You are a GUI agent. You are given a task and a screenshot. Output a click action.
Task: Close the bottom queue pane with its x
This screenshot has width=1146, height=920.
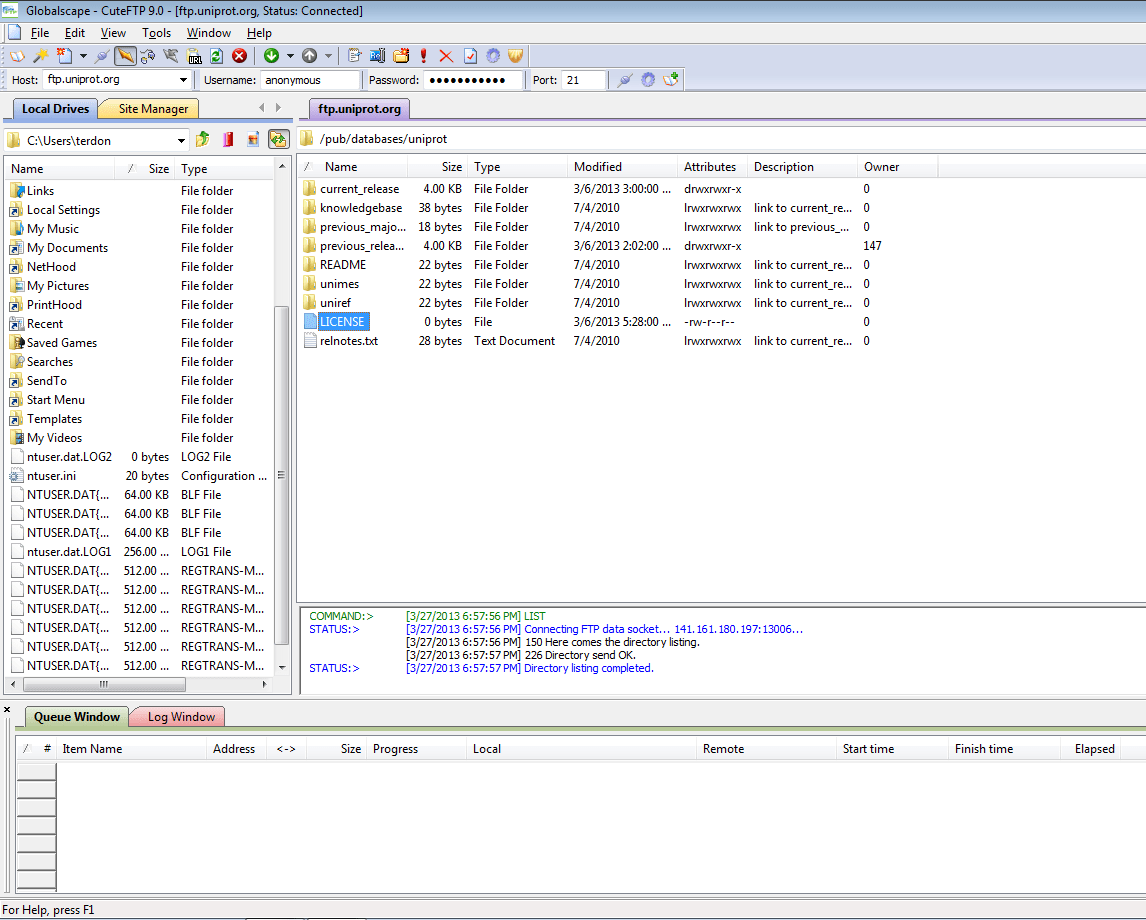point(7,710)
